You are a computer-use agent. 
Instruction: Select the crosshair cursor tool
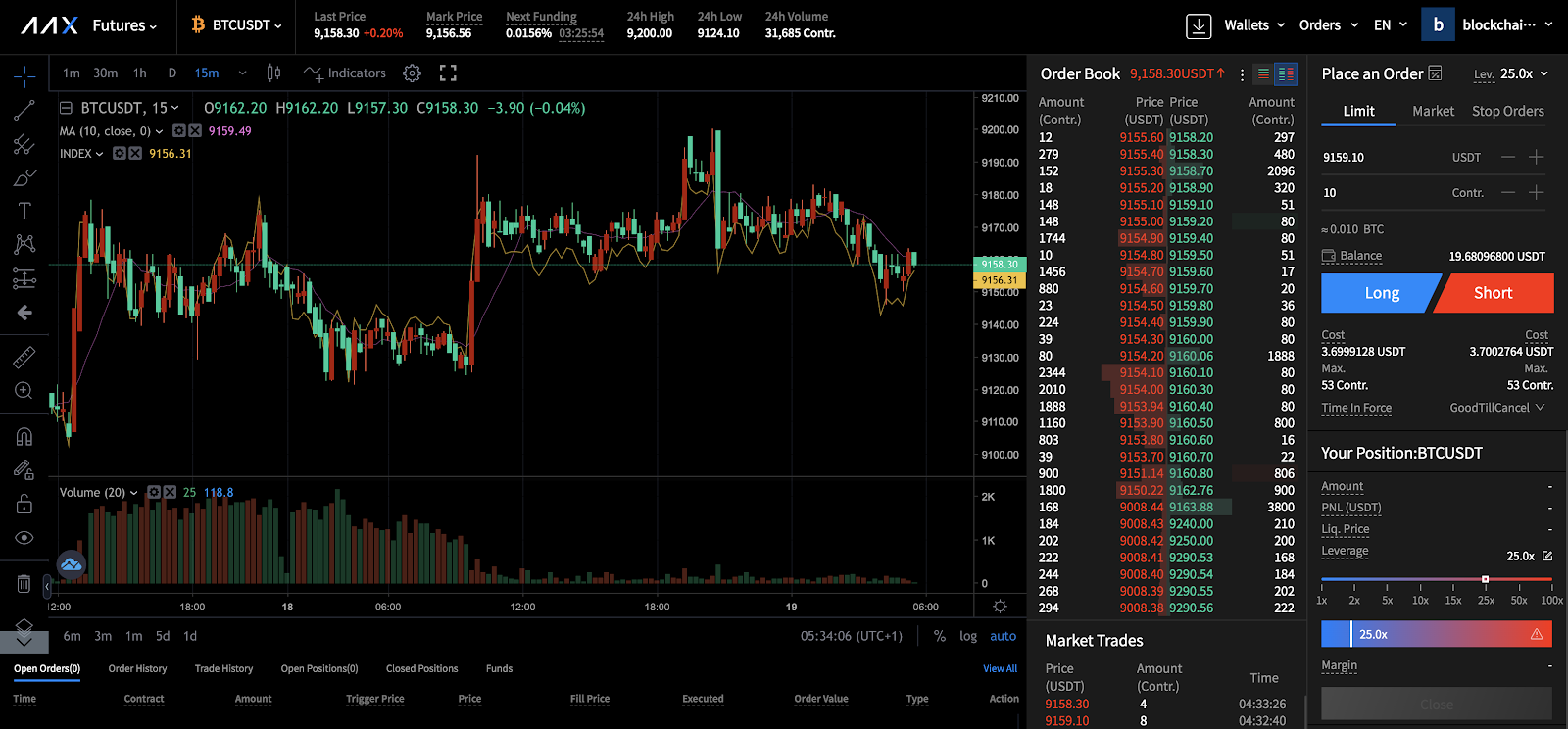click(24, 75)
